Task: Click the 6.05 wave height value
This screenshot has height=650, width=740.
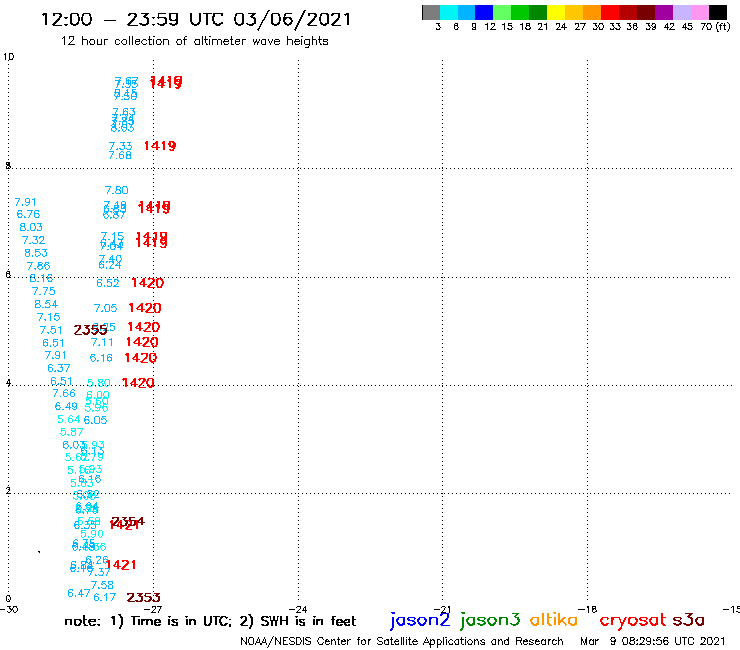Action: tap(95, 420)
